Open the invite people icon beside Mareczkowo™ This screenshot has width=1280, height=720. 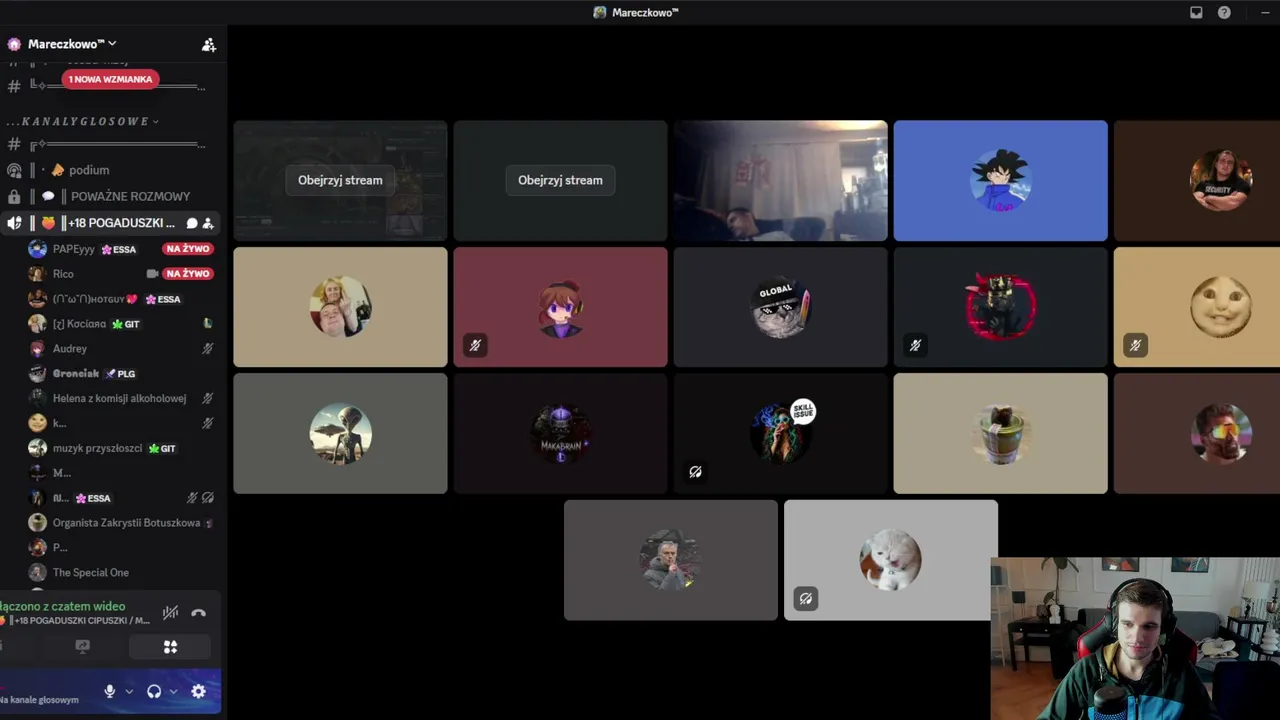tap(208, 44)
